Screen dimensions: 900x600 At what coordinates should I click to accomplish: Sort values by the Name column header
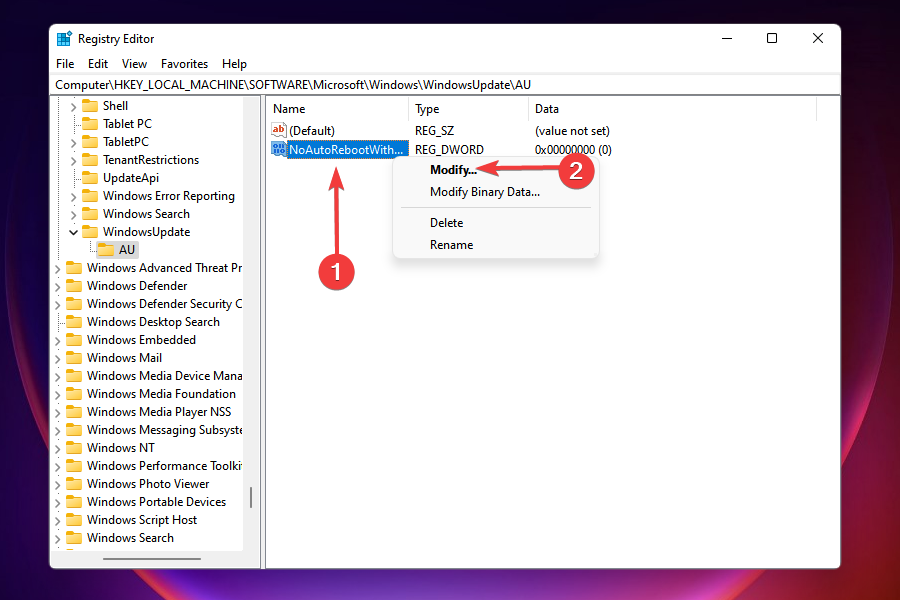click(x=338, y=109)
